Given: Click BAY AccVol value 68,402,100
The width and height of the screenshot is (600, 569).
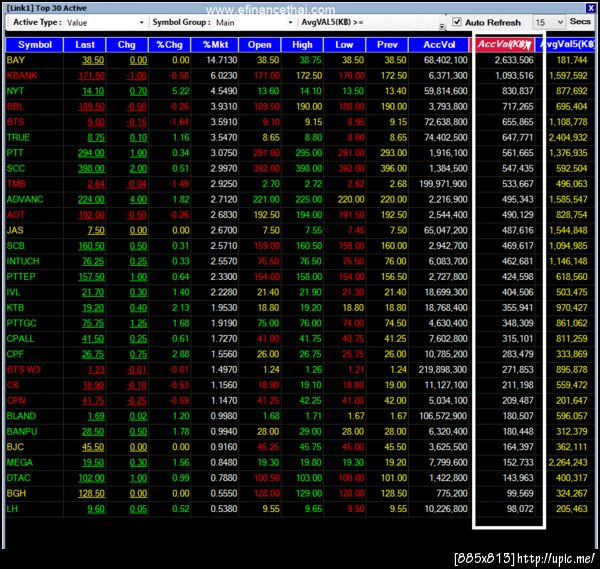Looking at the screenshot, I should (x=445, y=60).
